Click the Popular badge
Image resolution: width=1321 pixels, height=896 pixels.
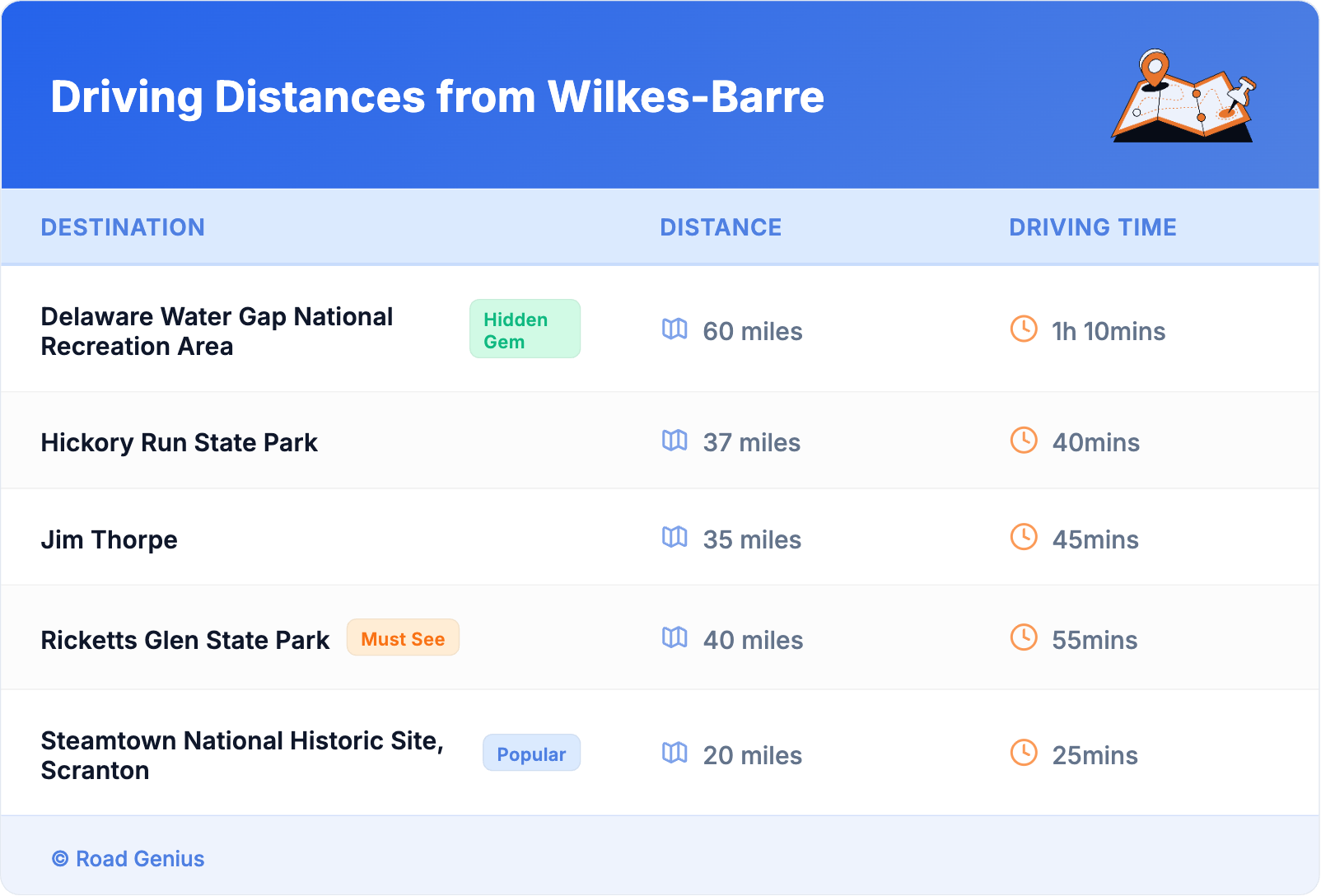pos(531,754)
